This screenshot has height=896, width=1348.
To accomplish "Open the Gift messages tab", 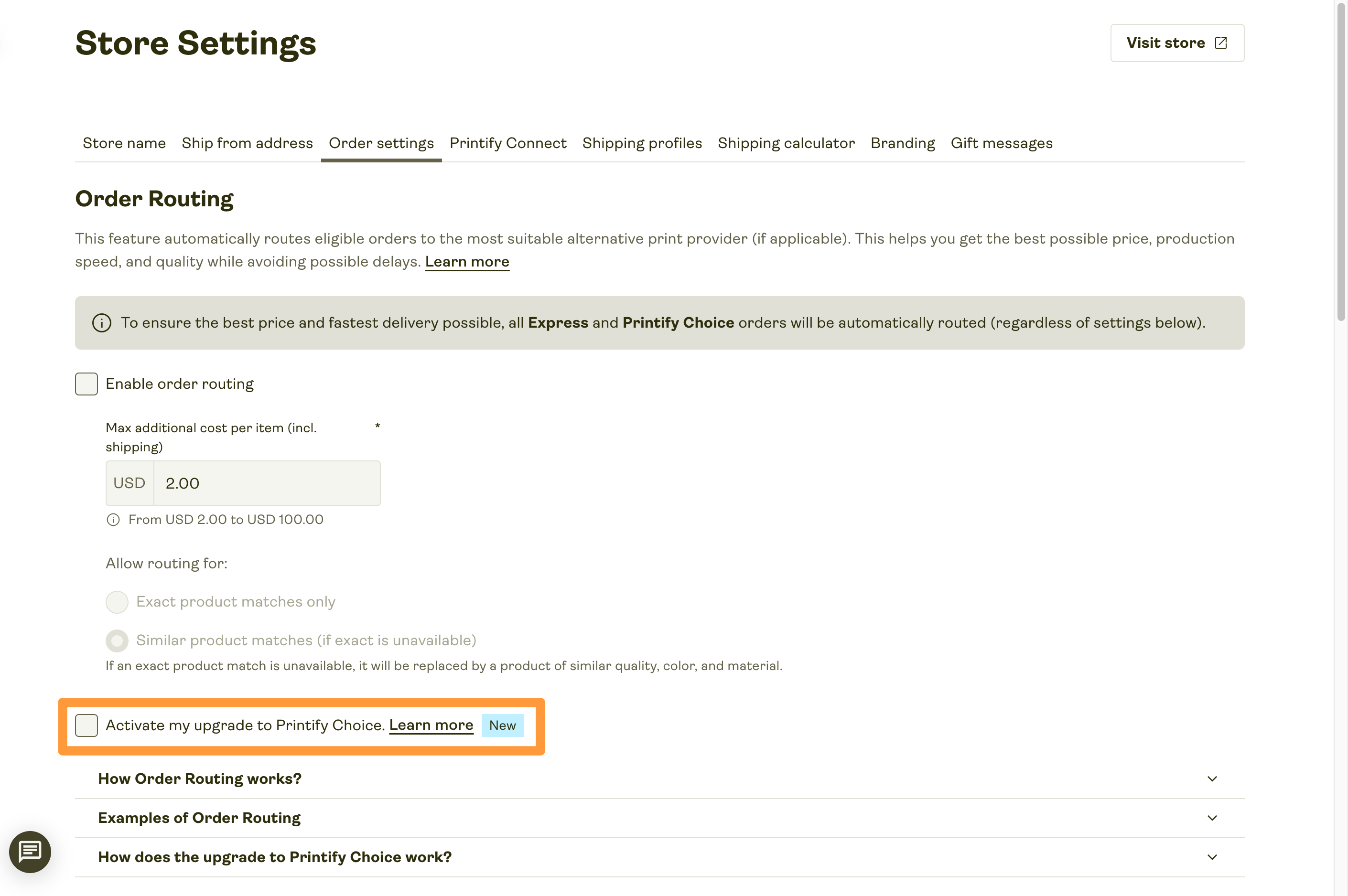I will coord(1002,143).
